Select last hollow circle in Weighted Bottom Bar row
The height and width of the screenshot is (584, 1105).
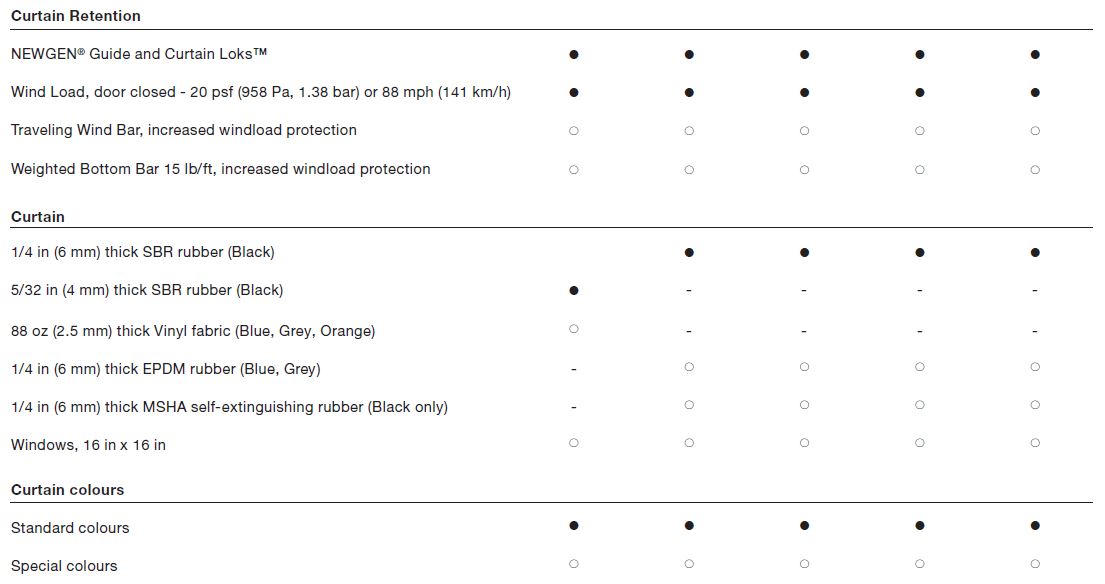click(1035, 170)
